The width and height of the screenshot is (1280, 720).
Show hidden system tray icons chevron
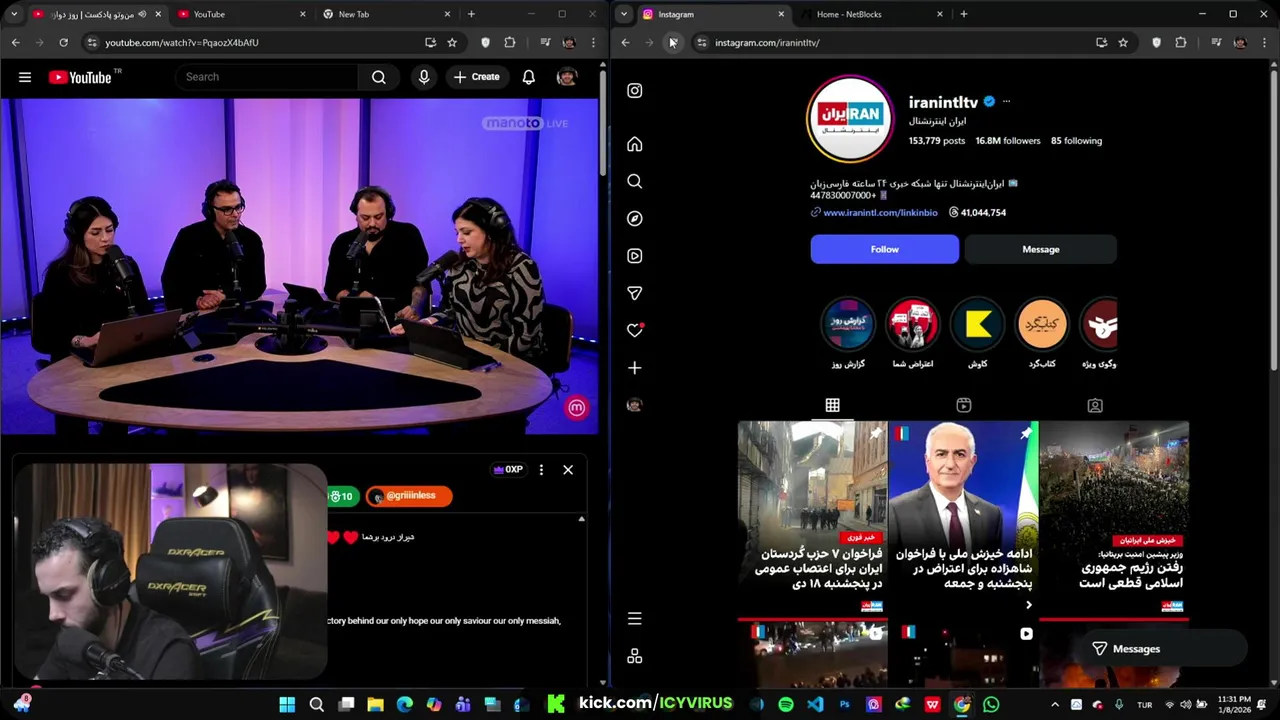[1055, 704]
